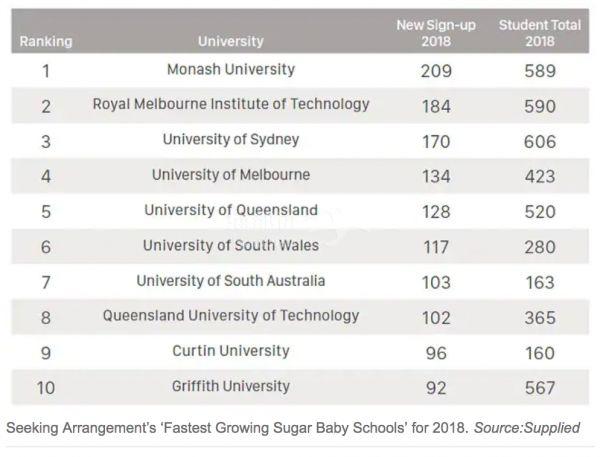The width and height of the screenshot is (600, 457).
Task: Click Sydney student total value 606
Action: click(x=540, y=142)
